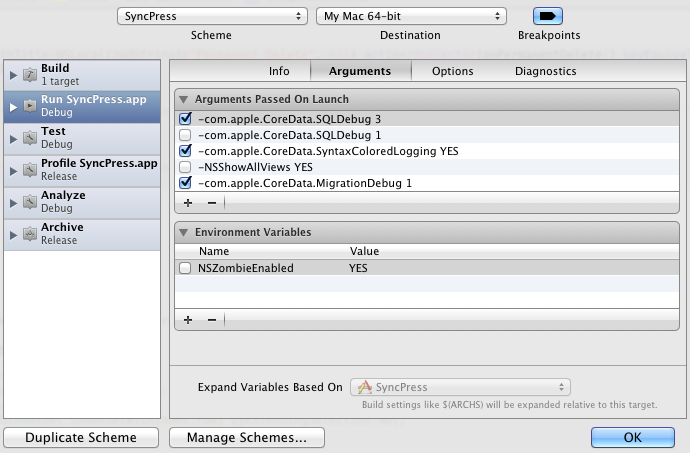
Task: Expand the Build phase disclosure triangle
Action: pyautogui.click(x=13, y=75)
